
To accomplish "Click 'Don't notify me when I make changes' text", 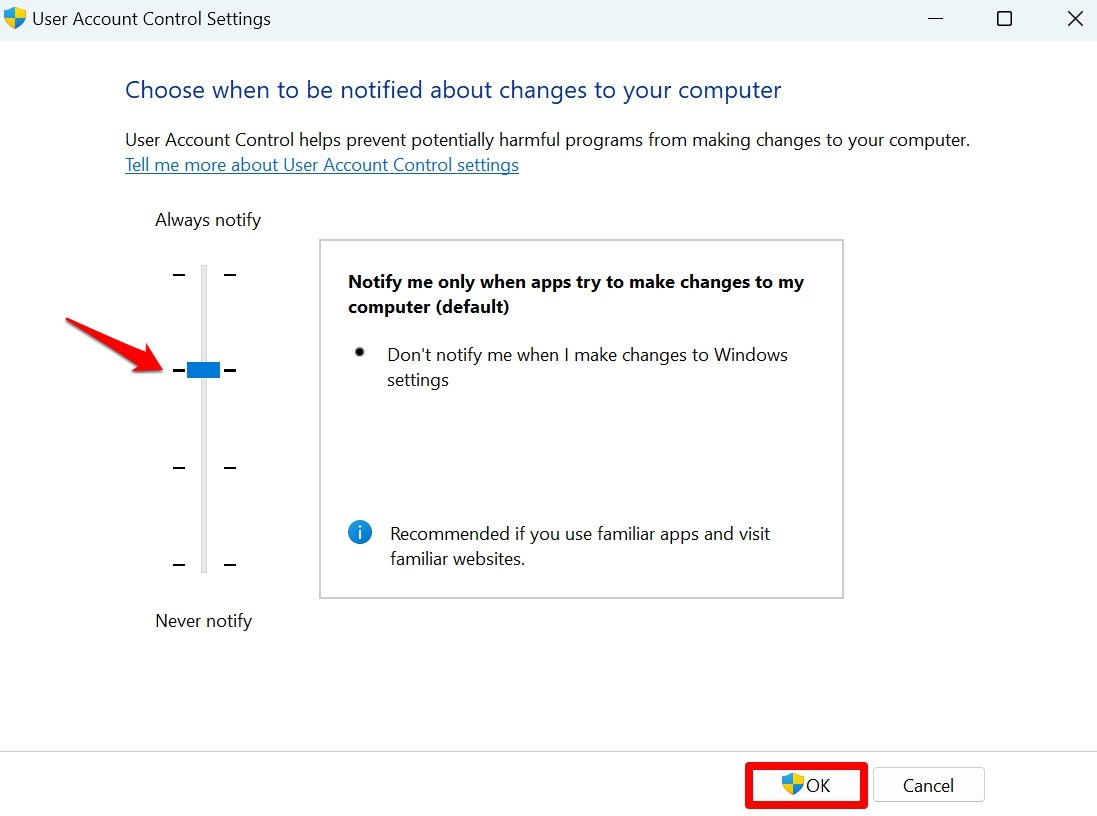I will click(x=587, y=367).
